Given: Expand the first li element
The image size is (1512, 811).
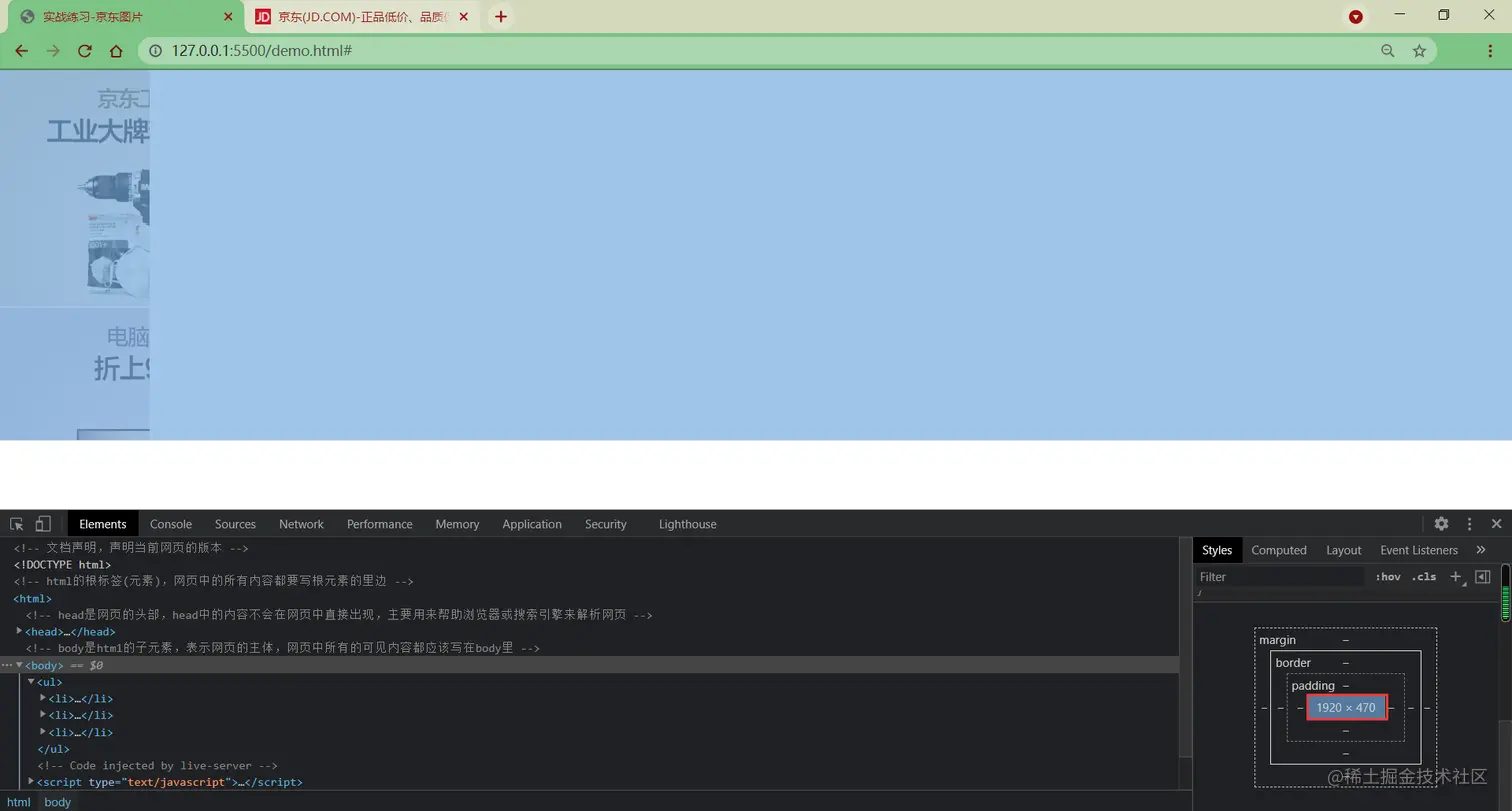Looking at the screenshot, I should [42, 698].
